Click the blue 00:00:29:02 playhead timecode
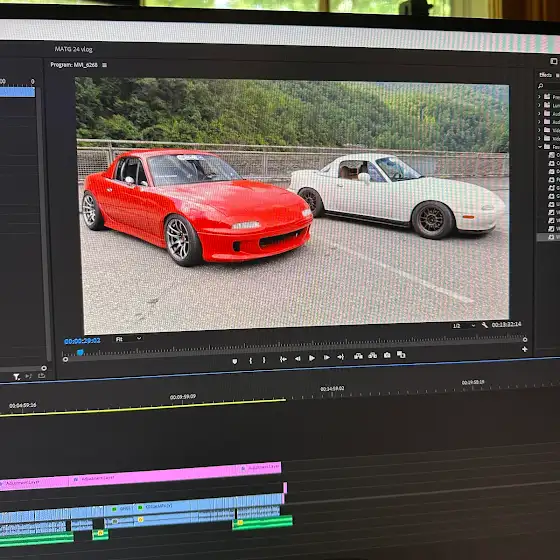This screenshot has width=560, height=560. tap(82, 341)
